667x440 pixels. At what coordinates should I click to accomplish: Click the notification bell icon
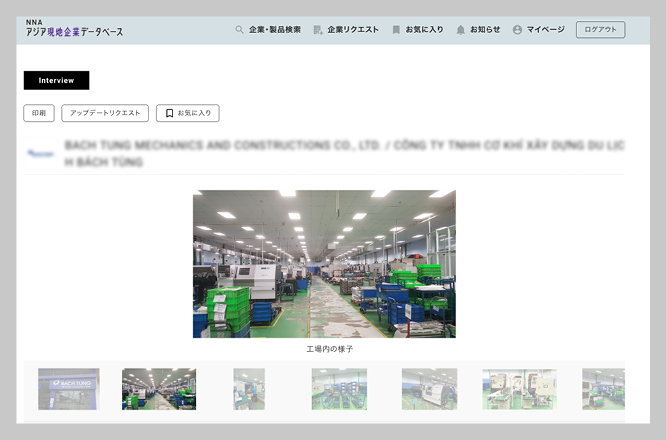[460, 30]
